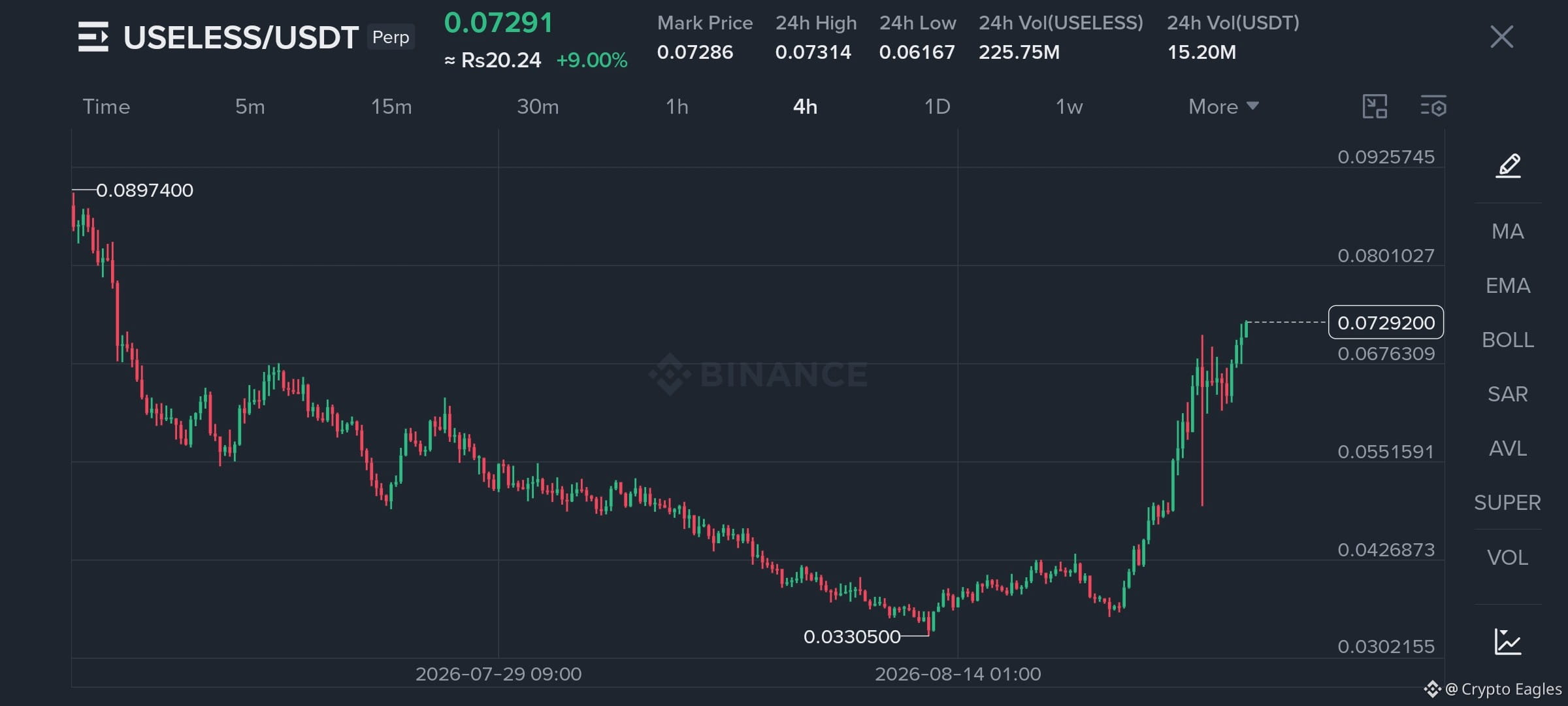Click the Mark Price value 0.07286

[x=695, y=52]
